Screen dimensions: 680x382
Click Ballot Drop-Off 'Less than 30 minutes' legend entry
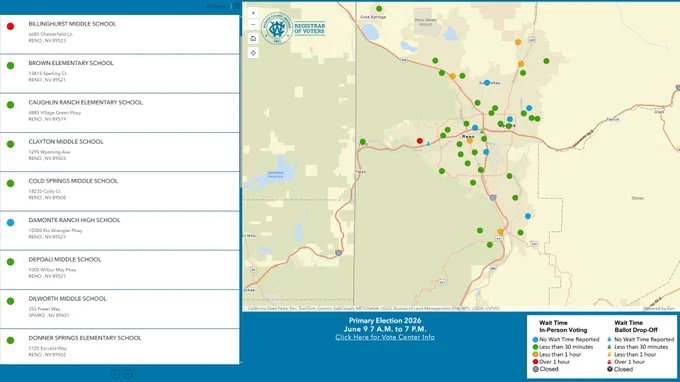pyautogui.click(x=637, y=347)
